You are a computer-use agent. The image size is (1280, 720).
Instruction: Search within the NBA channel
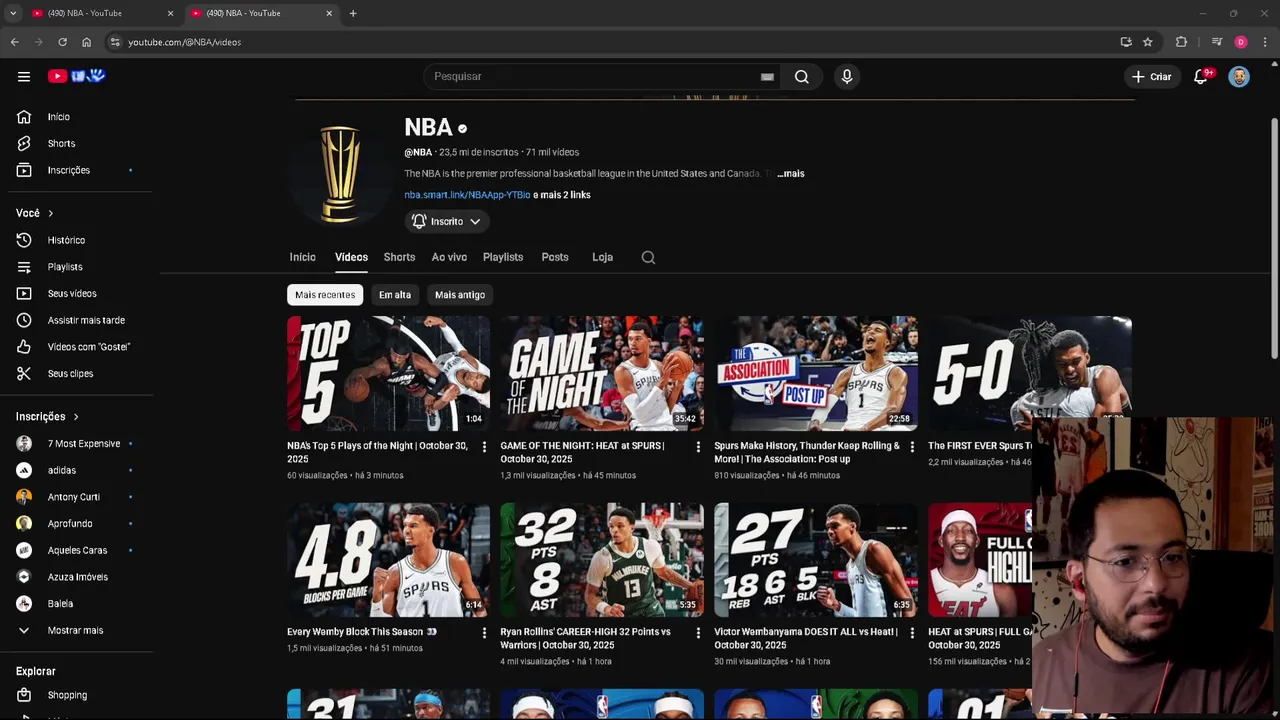(648, 257)
